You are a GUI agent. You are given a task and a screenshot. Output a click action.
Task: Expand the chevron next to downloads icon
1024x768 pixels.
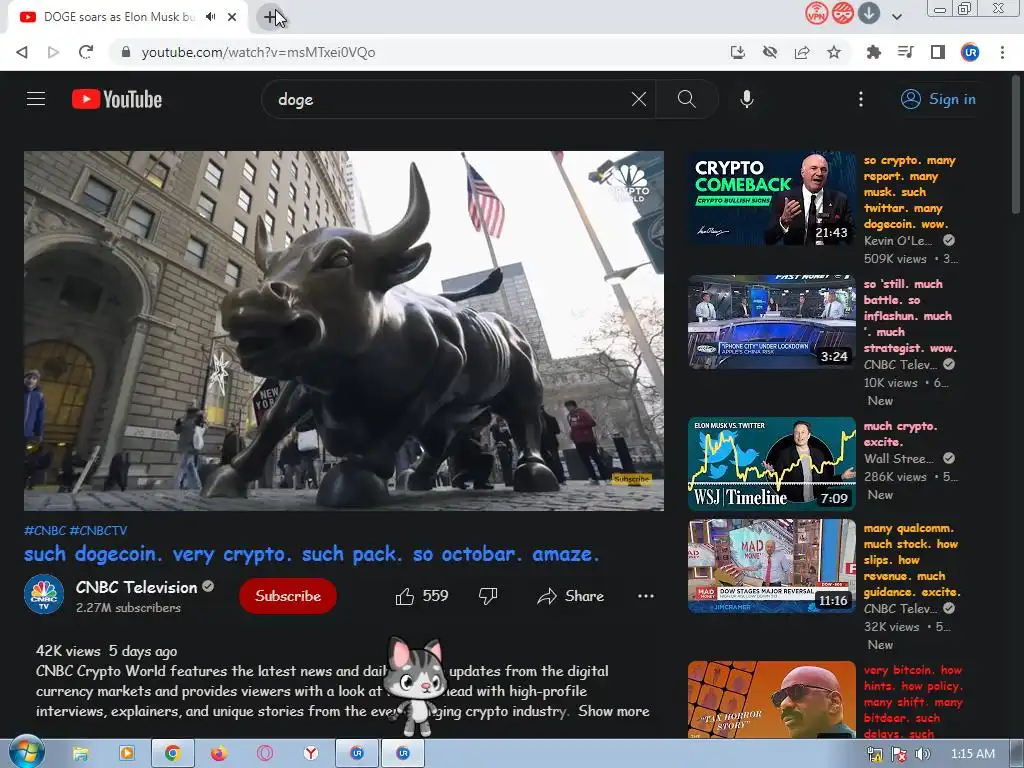tap(897, 16)
